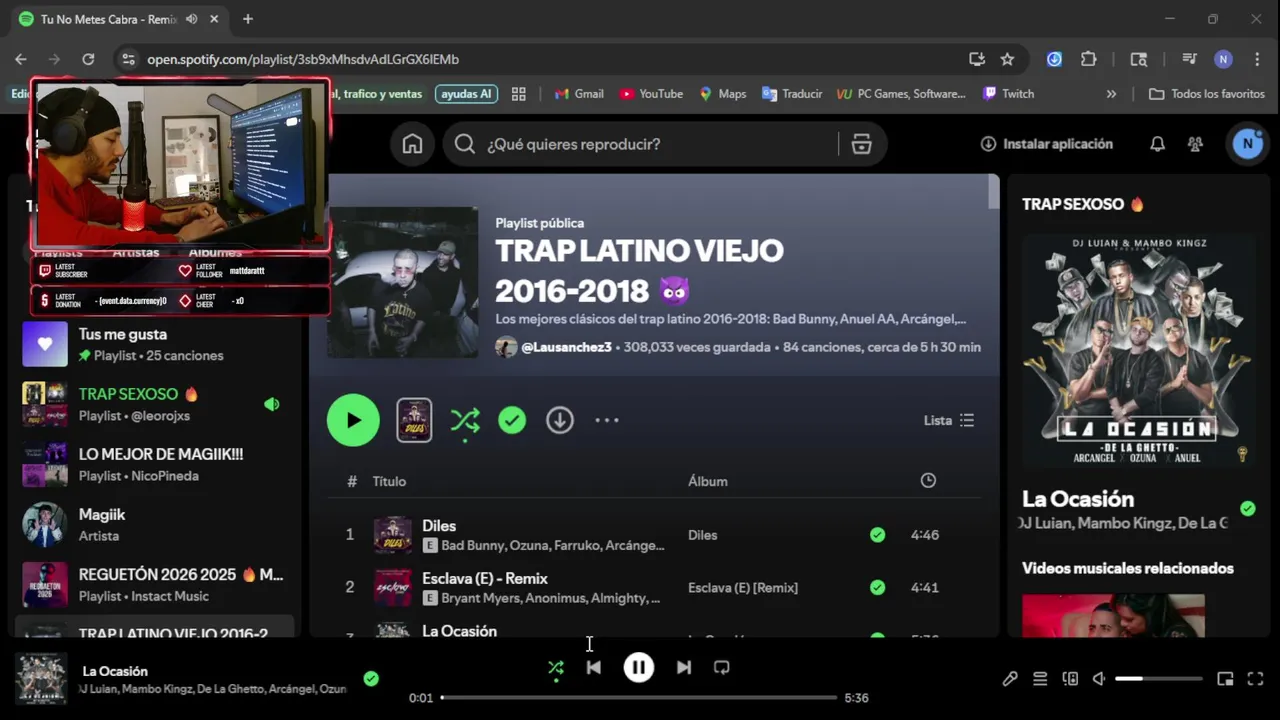This screenshot has width=1280, height=720.
Task: Open the Twitch bookmark
Action: tap(1008, 94)
